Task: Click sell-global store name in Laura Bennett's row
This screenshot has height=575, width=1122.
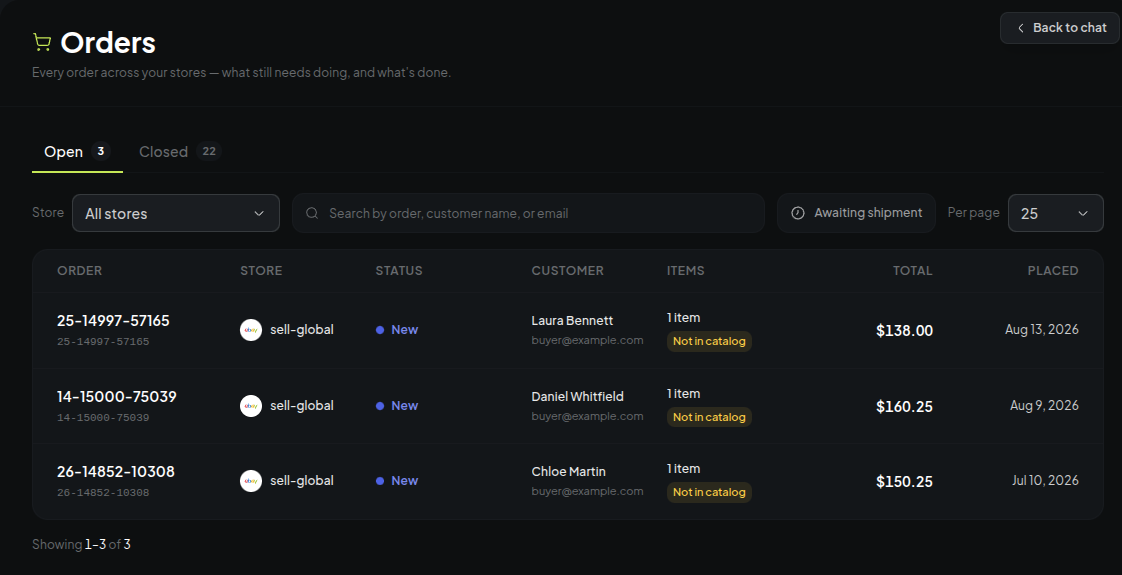Action: click(x=302, y=330)
